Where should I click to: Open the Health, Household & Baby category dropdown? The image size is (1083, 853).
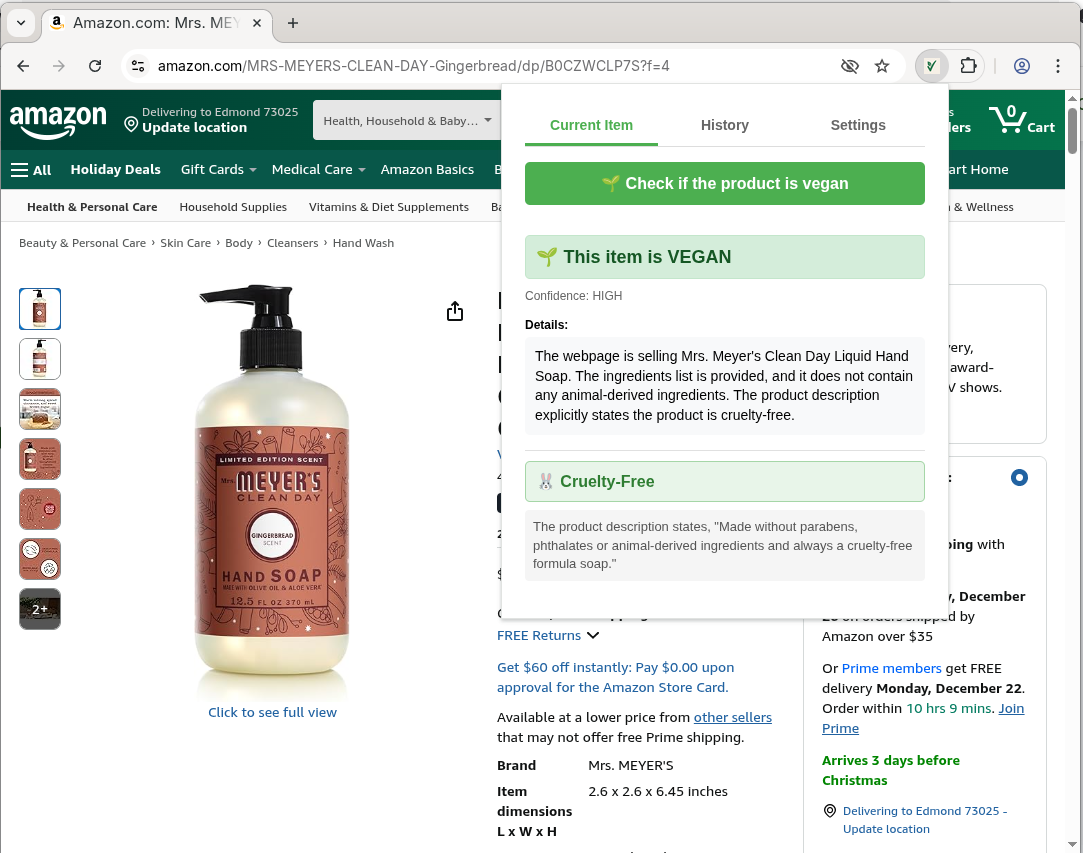point(407,120)
